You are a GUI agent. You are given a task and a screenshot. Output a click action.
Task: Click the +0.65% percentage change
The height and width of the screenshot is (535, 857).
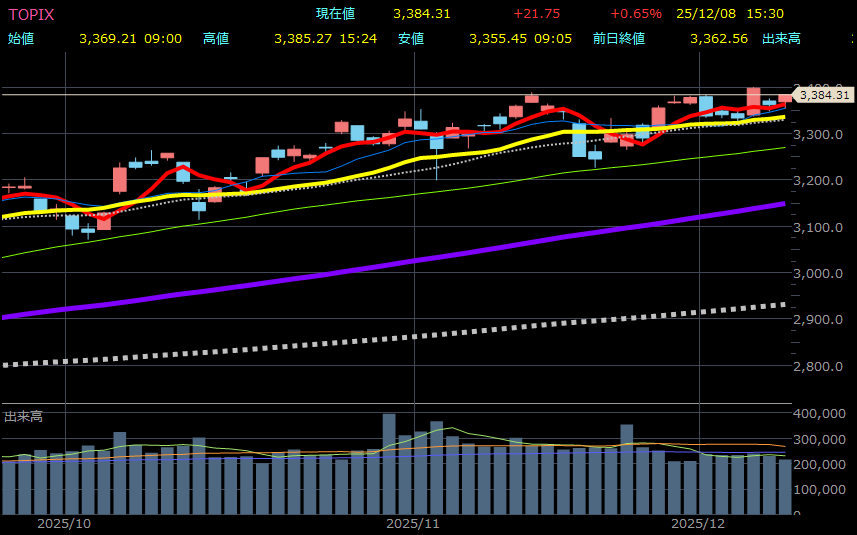pos(636,14)
